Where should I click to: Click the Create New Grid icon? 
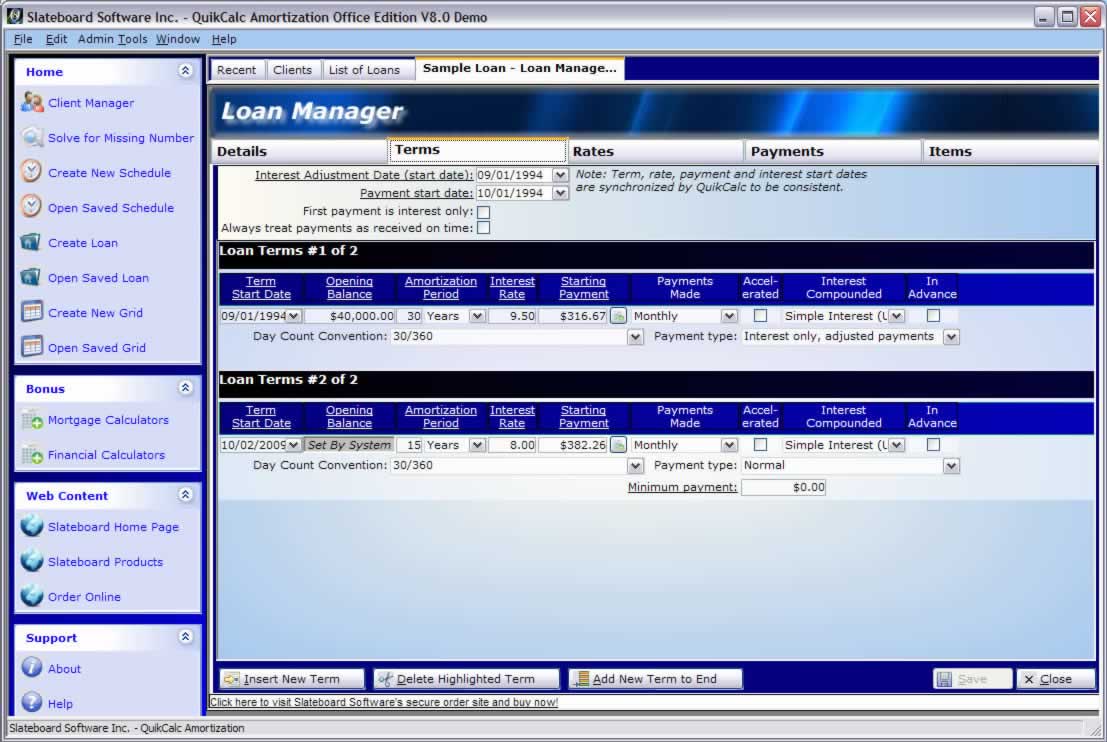click(32, 312)
